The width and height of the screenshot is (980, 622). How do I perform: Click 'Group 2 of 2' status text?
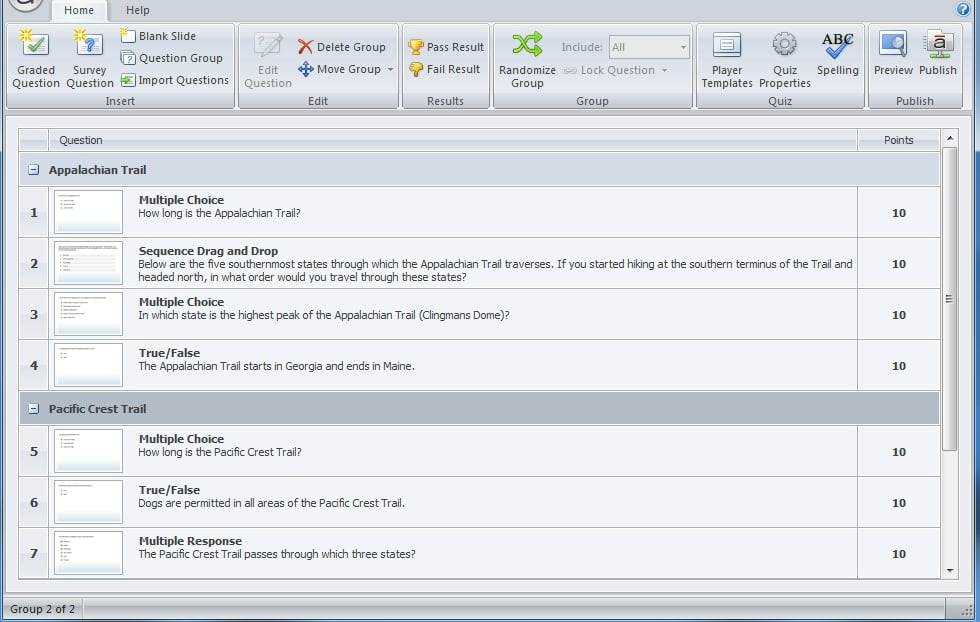click(x=42, y=609)
